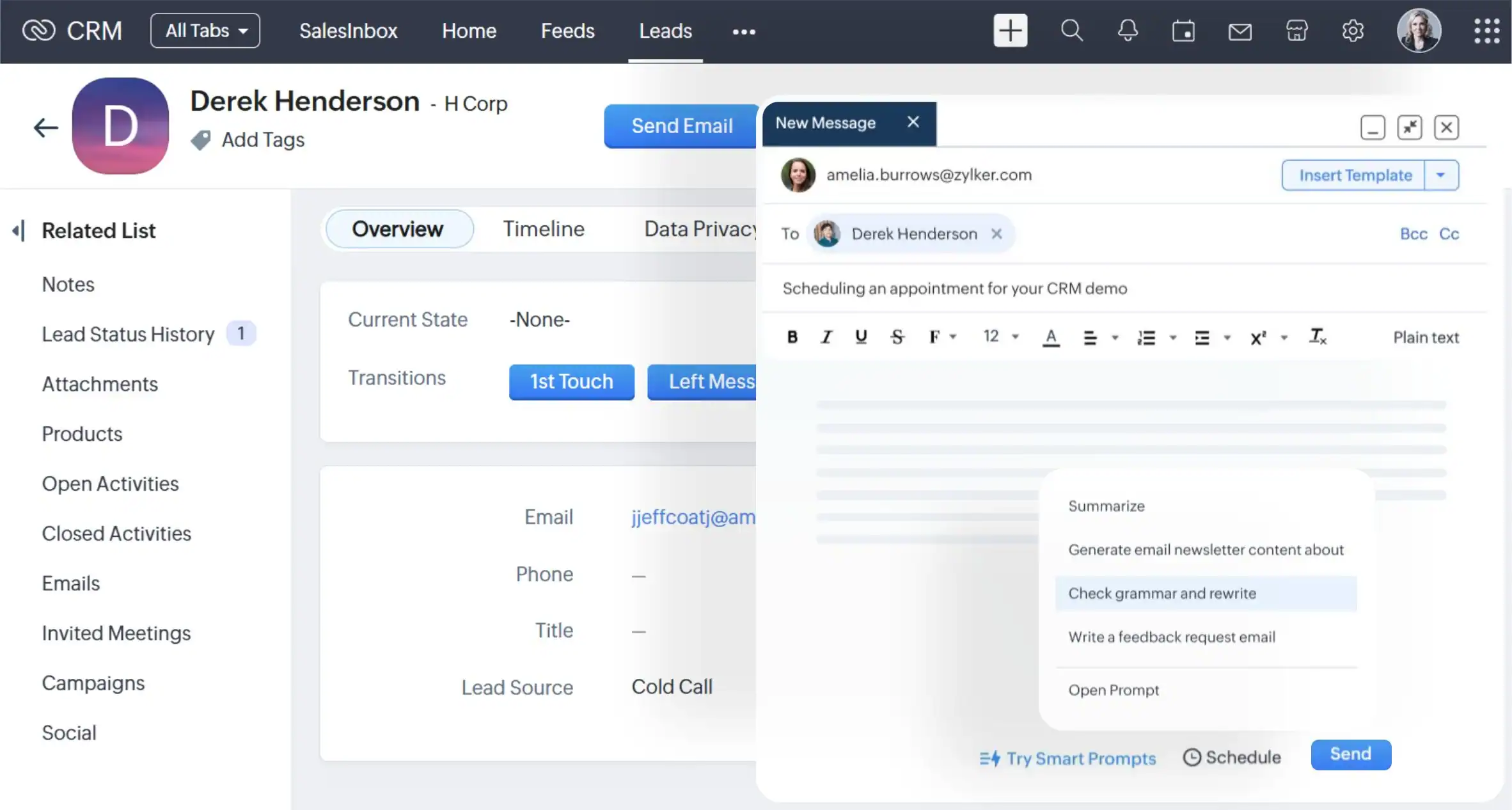Apply underline formatting in message
The width and height of the screenshot is (1512, 810).
point(861,337)
